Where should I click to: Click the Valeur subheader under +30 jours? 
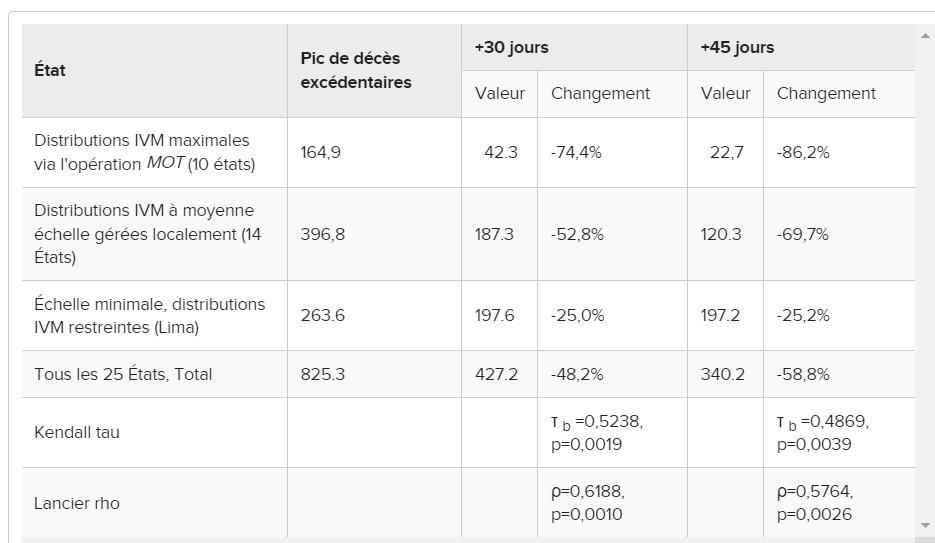[500, 93]
